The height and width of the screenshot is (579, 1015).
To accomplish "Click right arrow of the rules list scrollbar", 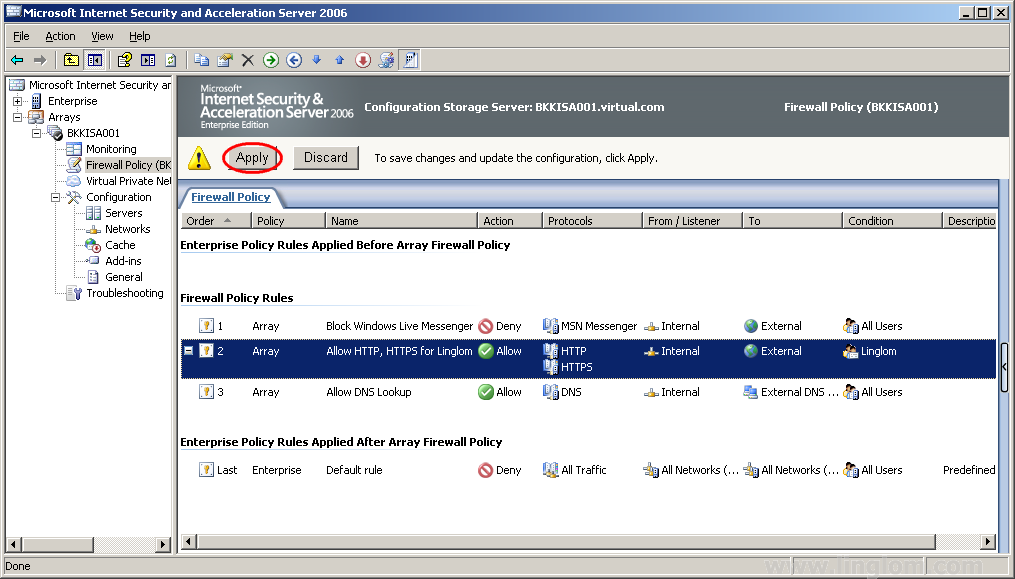I will [x=988, y=541].
